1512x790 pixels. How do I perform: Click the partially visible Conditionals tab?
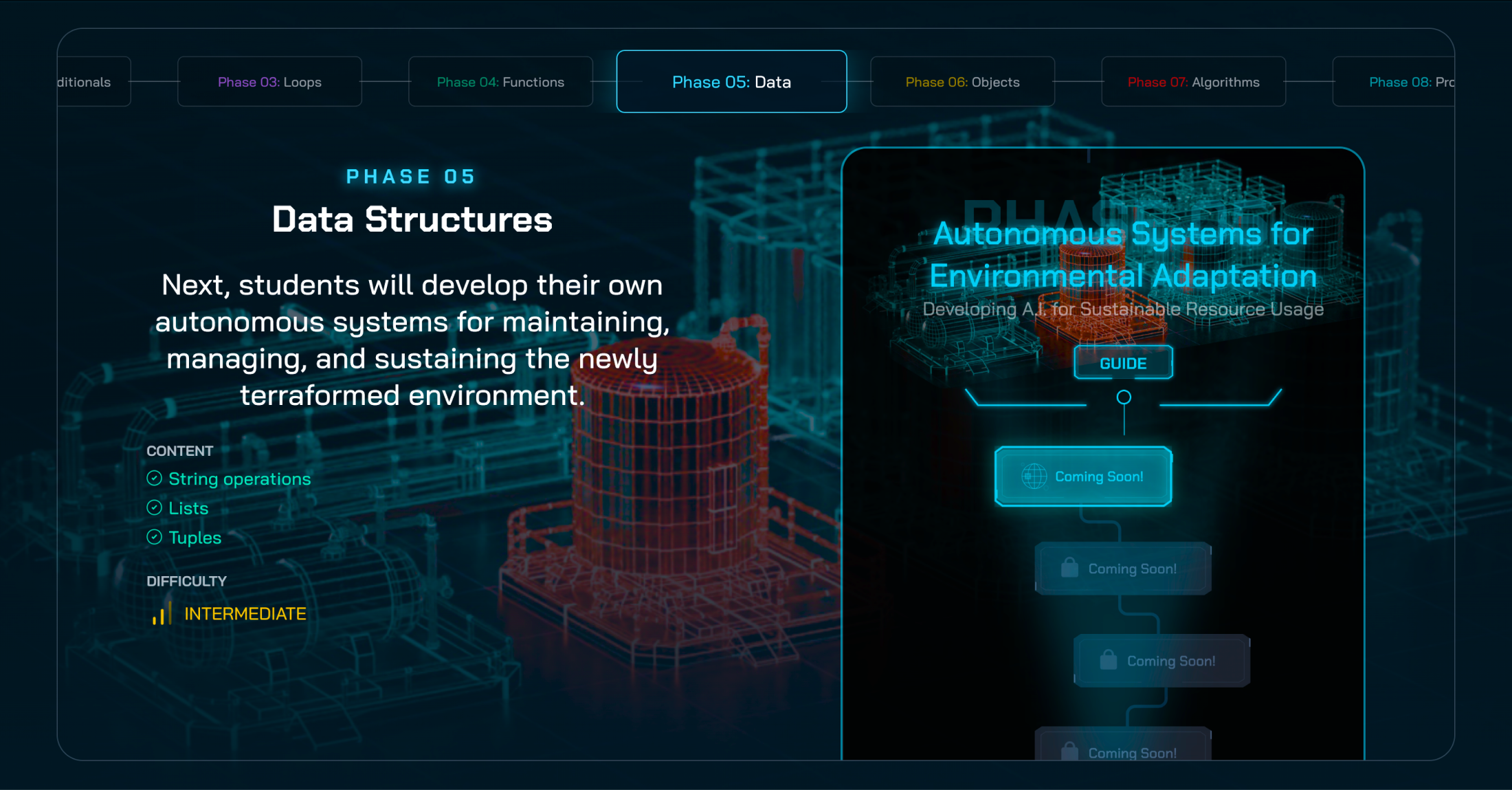coord(94,82)
